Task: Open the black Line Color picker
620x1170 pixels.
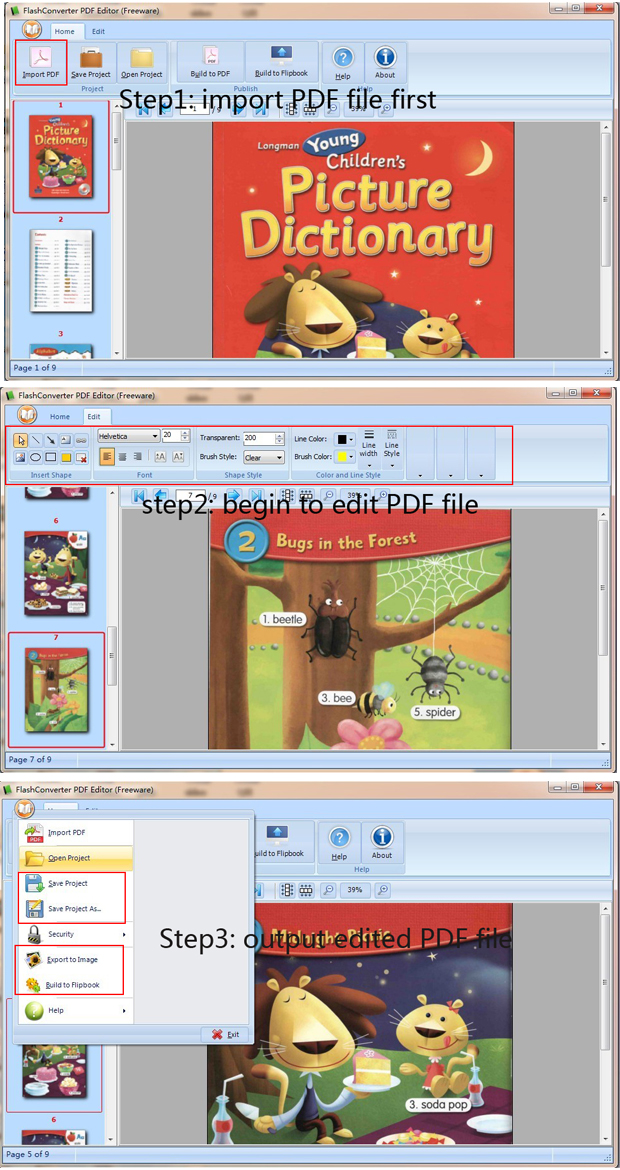Action: click(344, 439)
